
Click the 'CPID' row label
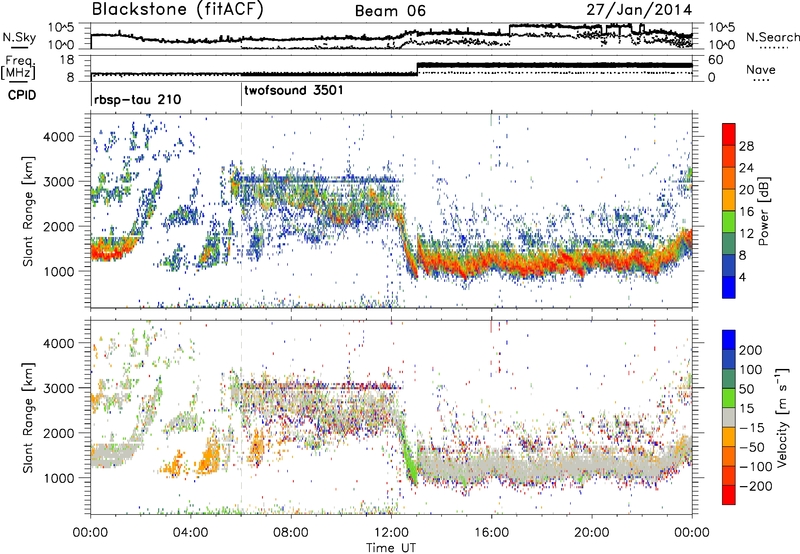(x=22, y=95)
